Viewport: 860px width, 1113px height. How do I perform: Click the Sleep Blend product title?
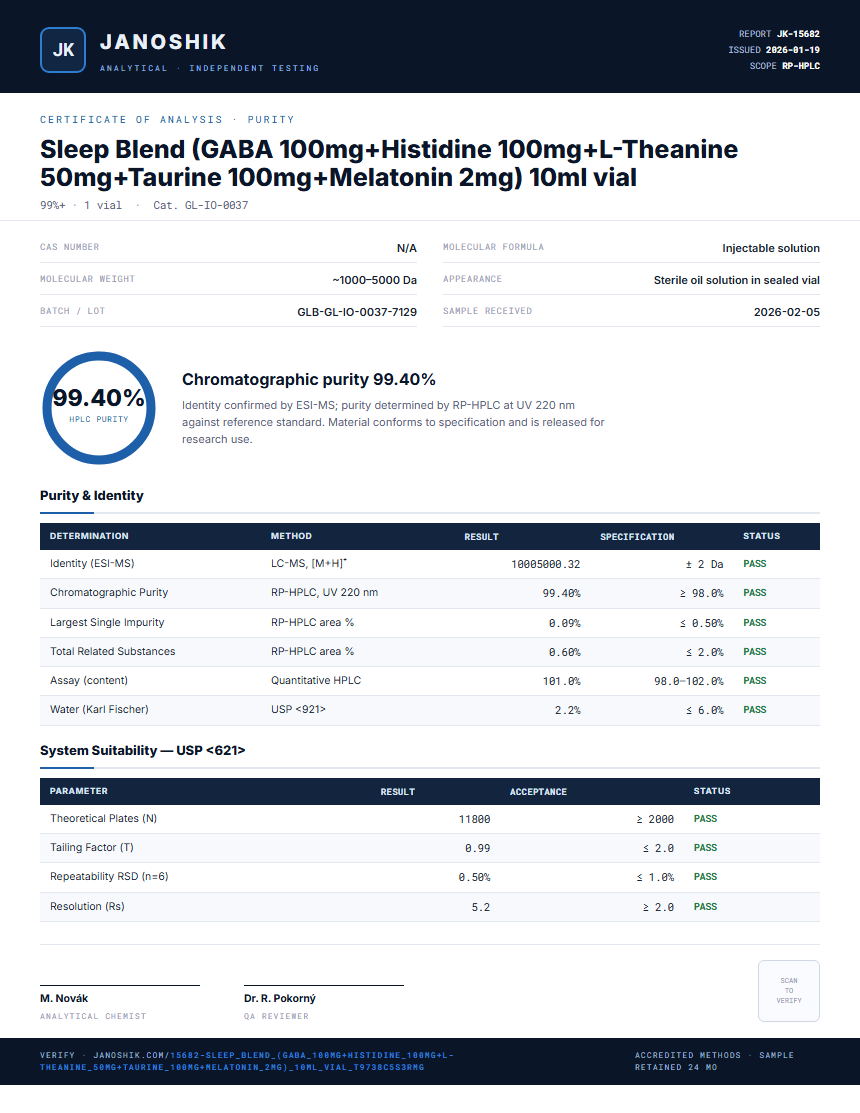tap(389, 163)
